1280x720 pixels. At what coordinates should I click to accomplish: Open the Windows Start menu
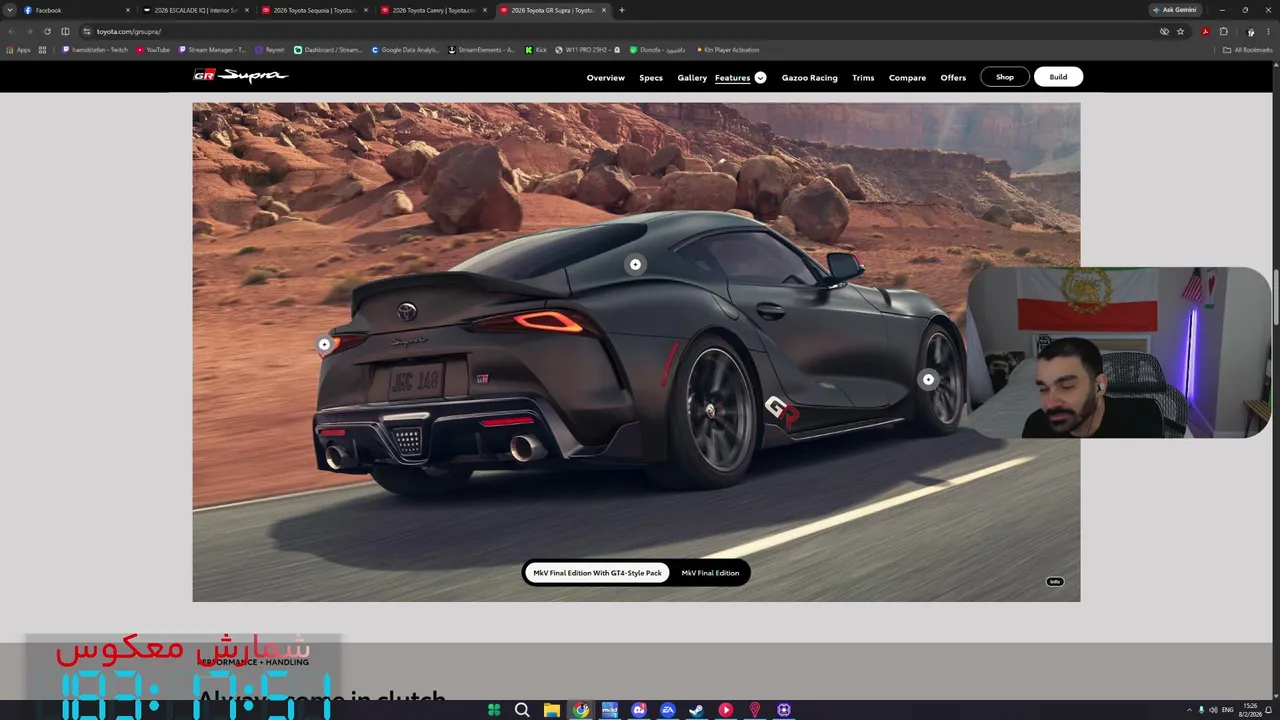[x=494, y=710]
